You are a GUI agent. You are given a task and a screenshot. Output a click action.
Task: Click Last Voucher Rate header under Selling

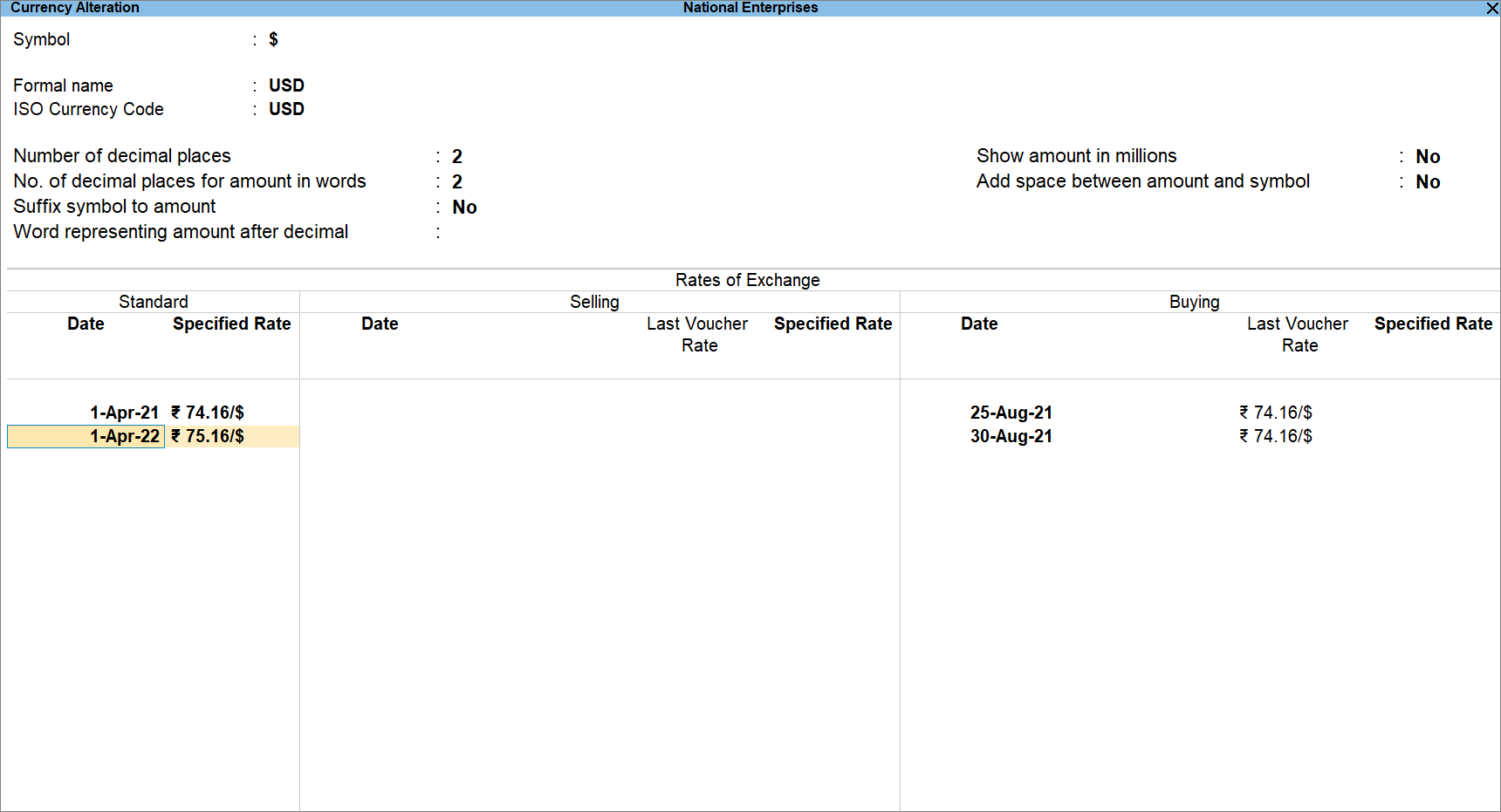[x=697, y=335]
